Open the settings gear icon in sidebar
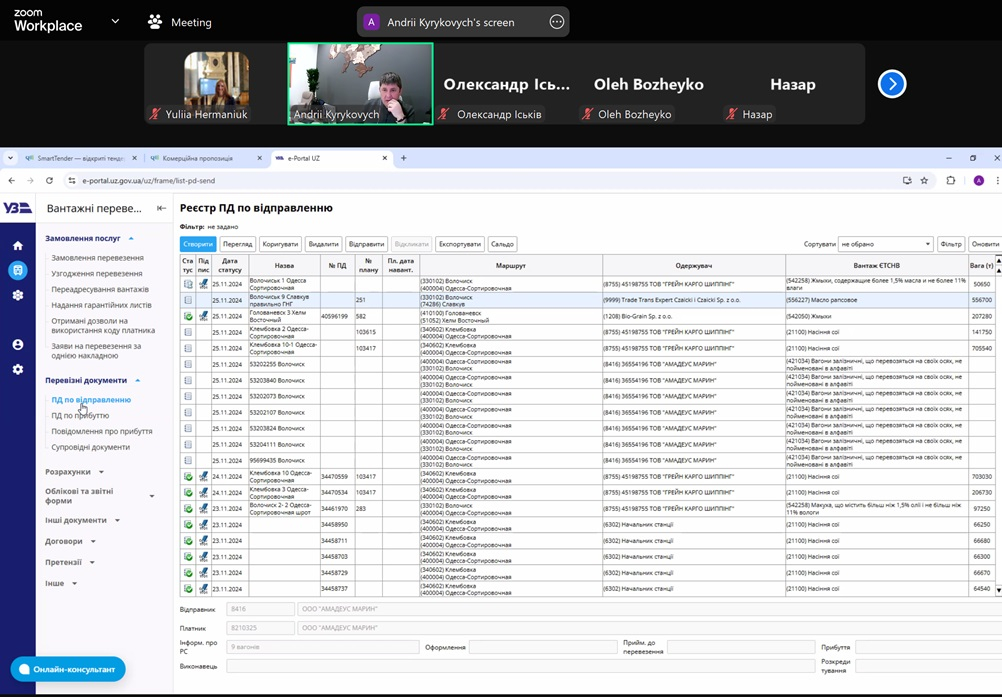This screenshot has width=1002, height=697. (17, 369)
